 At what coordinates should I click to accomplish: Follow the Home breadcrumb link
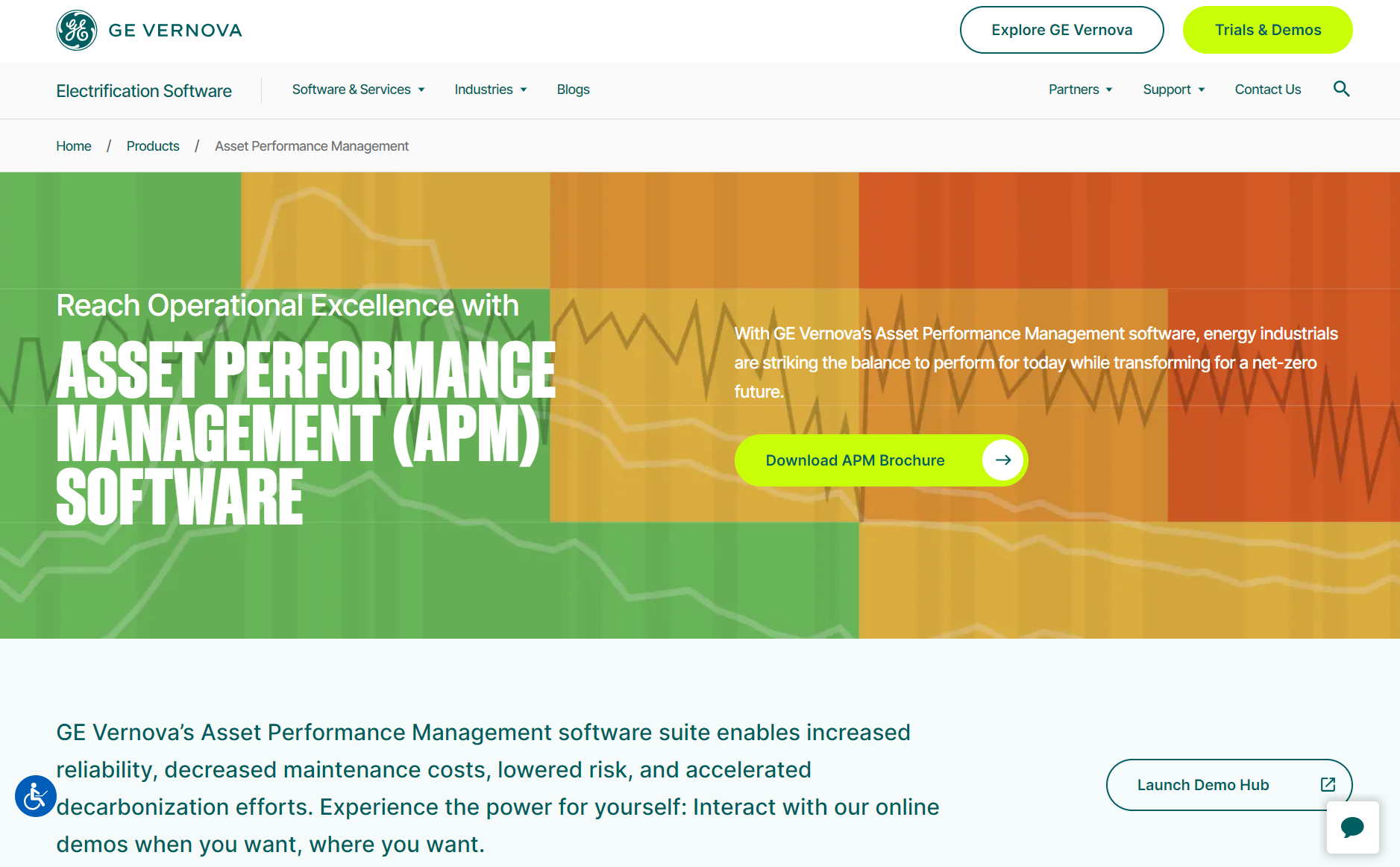(74, 146)
